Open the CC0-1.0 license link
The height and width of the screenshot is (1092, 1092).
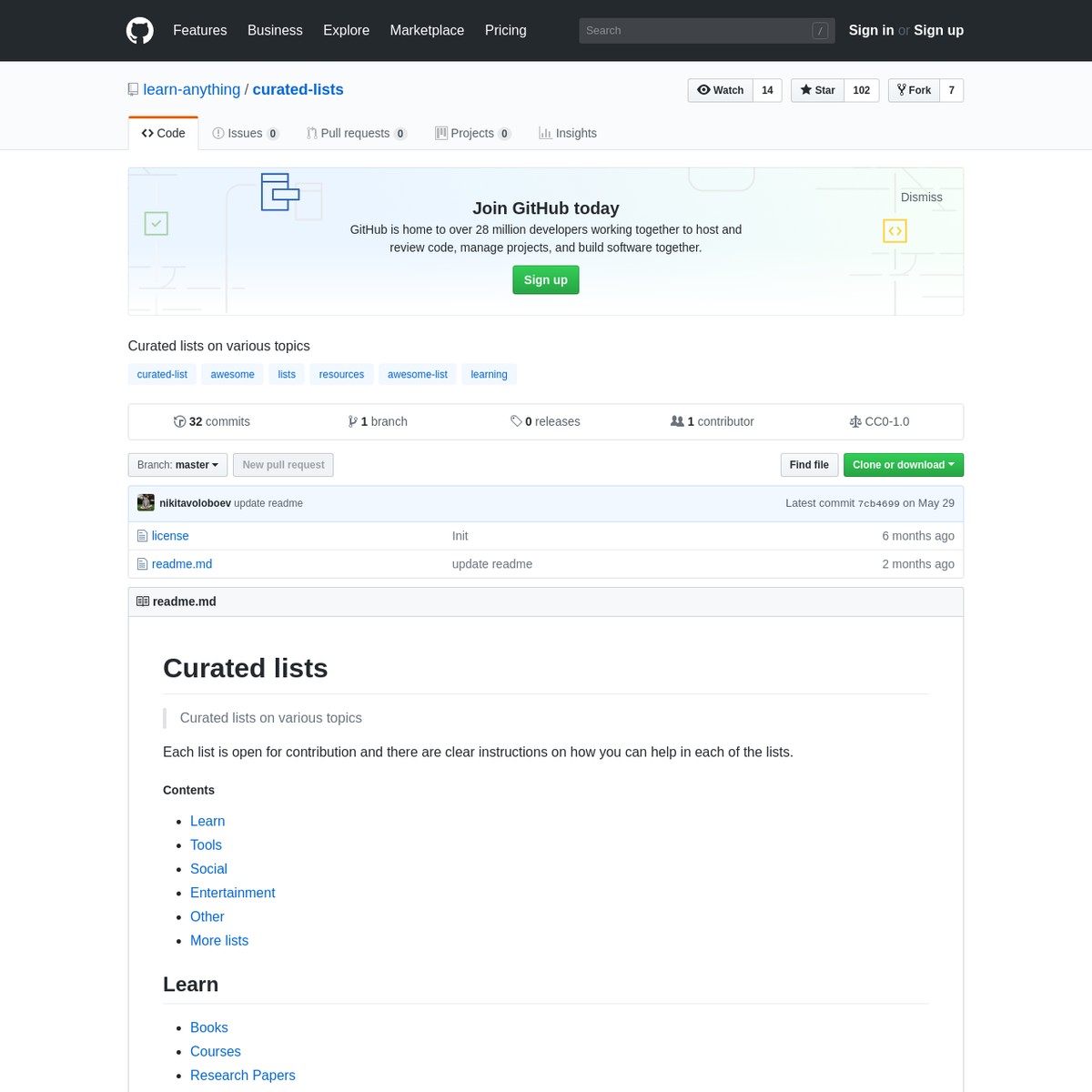coord(879,421)
